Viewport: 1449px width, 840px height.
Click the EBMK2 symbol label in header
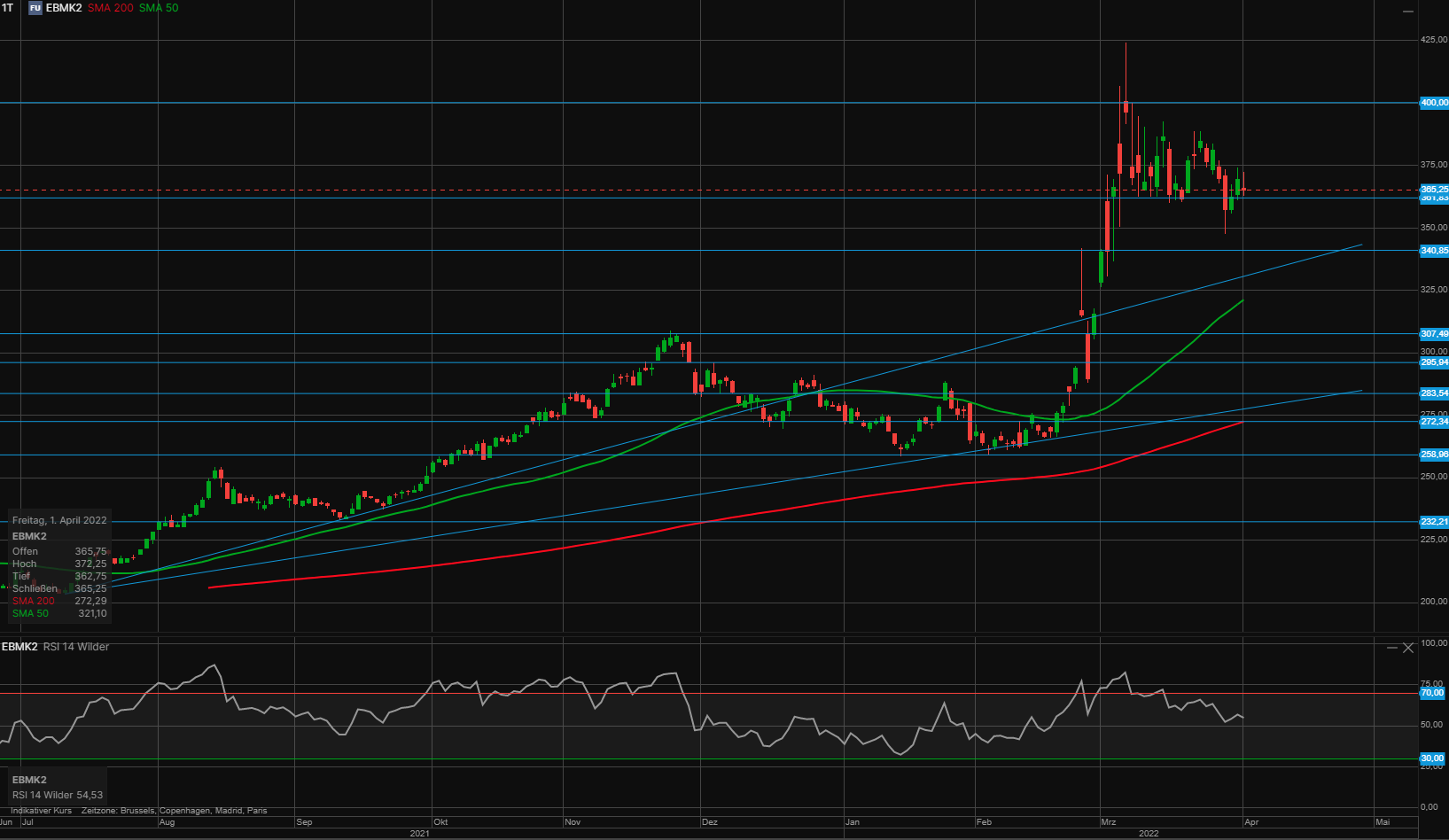tap(64, 8)
